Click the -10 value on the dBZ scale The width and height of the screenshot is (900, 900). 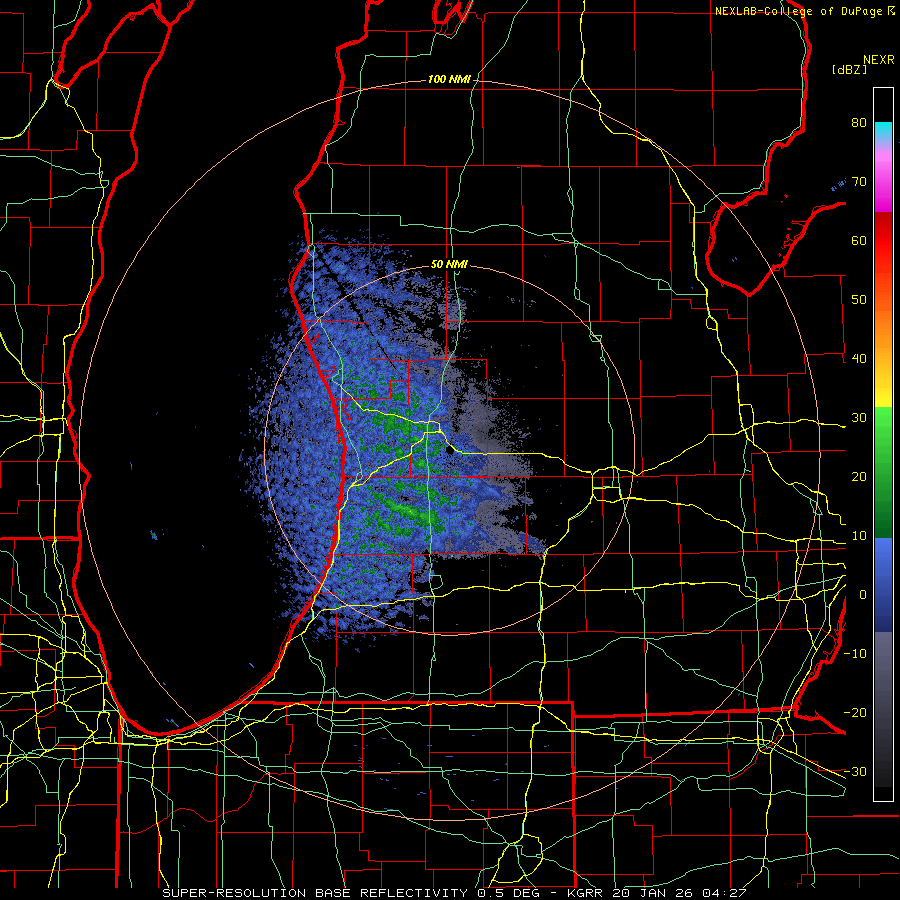tap(855, 654)
